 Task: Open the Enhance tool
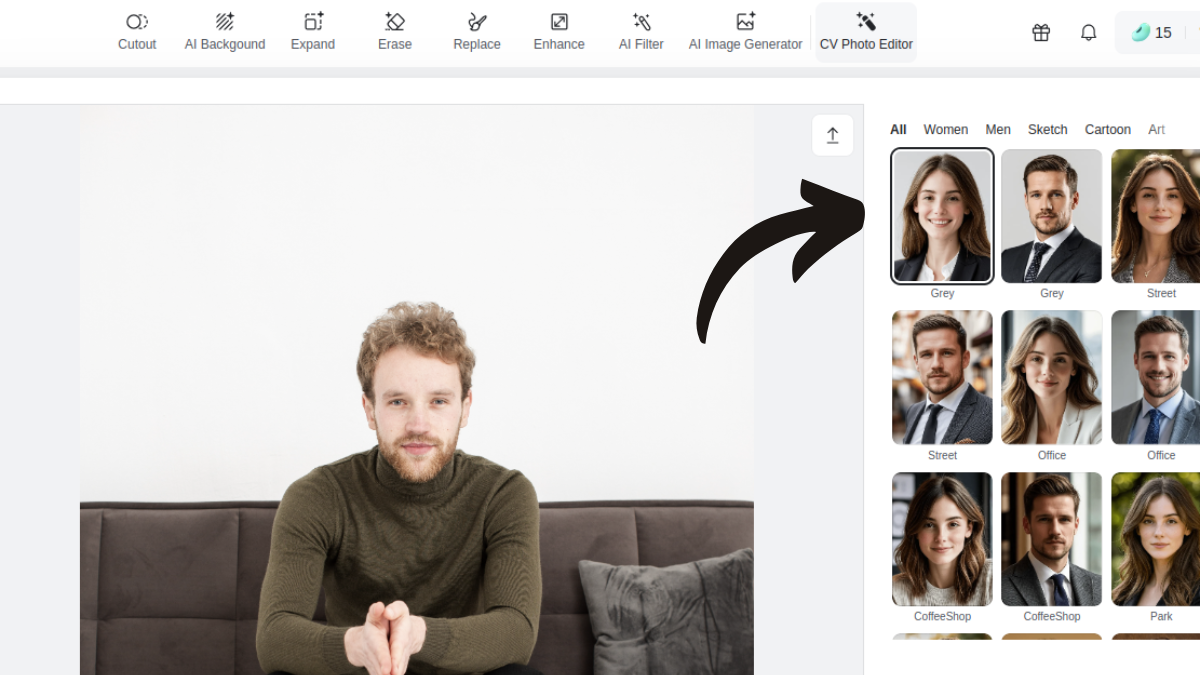click(558, 32)
